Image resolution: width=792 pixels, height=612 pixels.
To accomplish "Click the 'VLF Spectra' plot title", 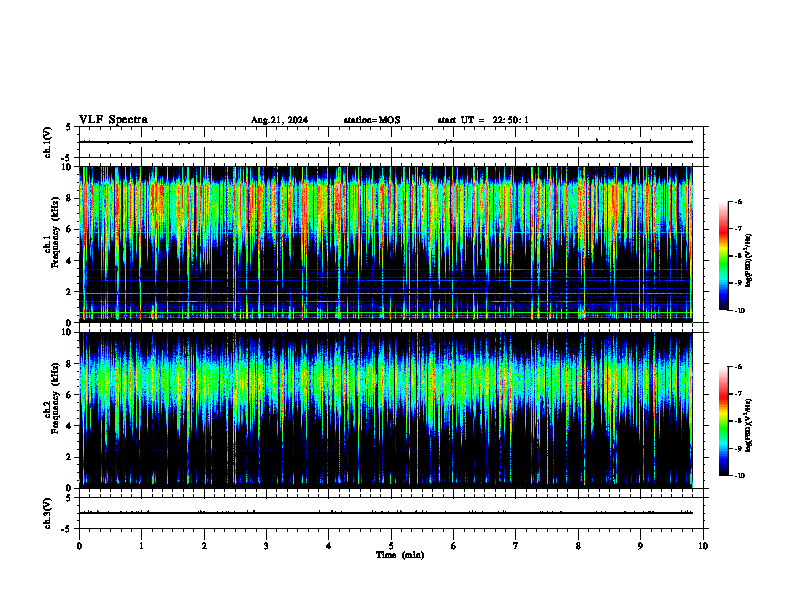I will pyautogui.click(x=113, y=120).
